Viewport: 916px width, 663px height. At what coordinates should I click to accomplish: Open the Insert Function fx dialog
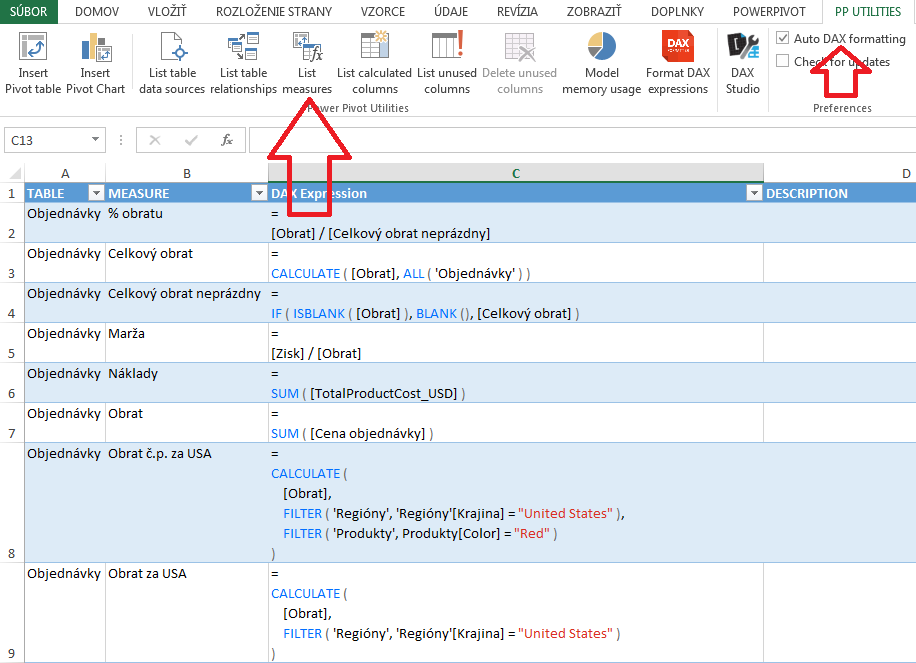pos(227,140)
